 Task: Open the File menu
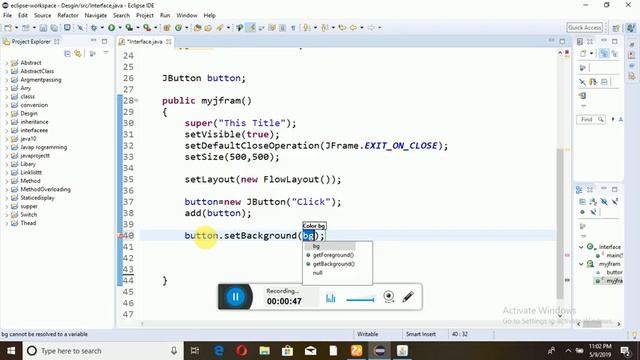[x=7, y=16]
